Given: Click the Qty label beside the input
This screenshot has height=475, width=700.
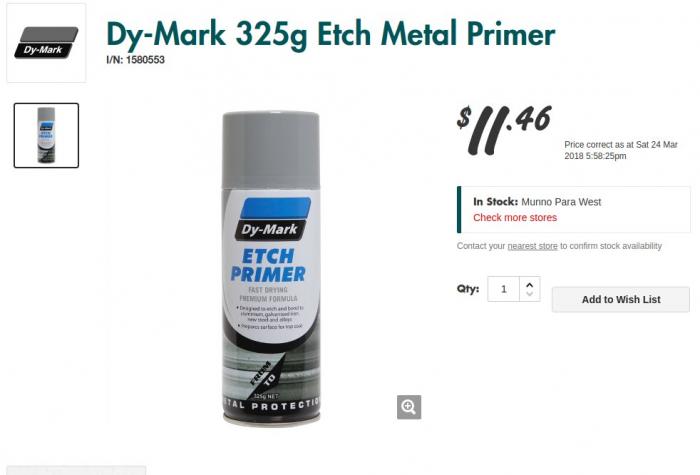Looking at the screenshot, I should tap(467, 289).
